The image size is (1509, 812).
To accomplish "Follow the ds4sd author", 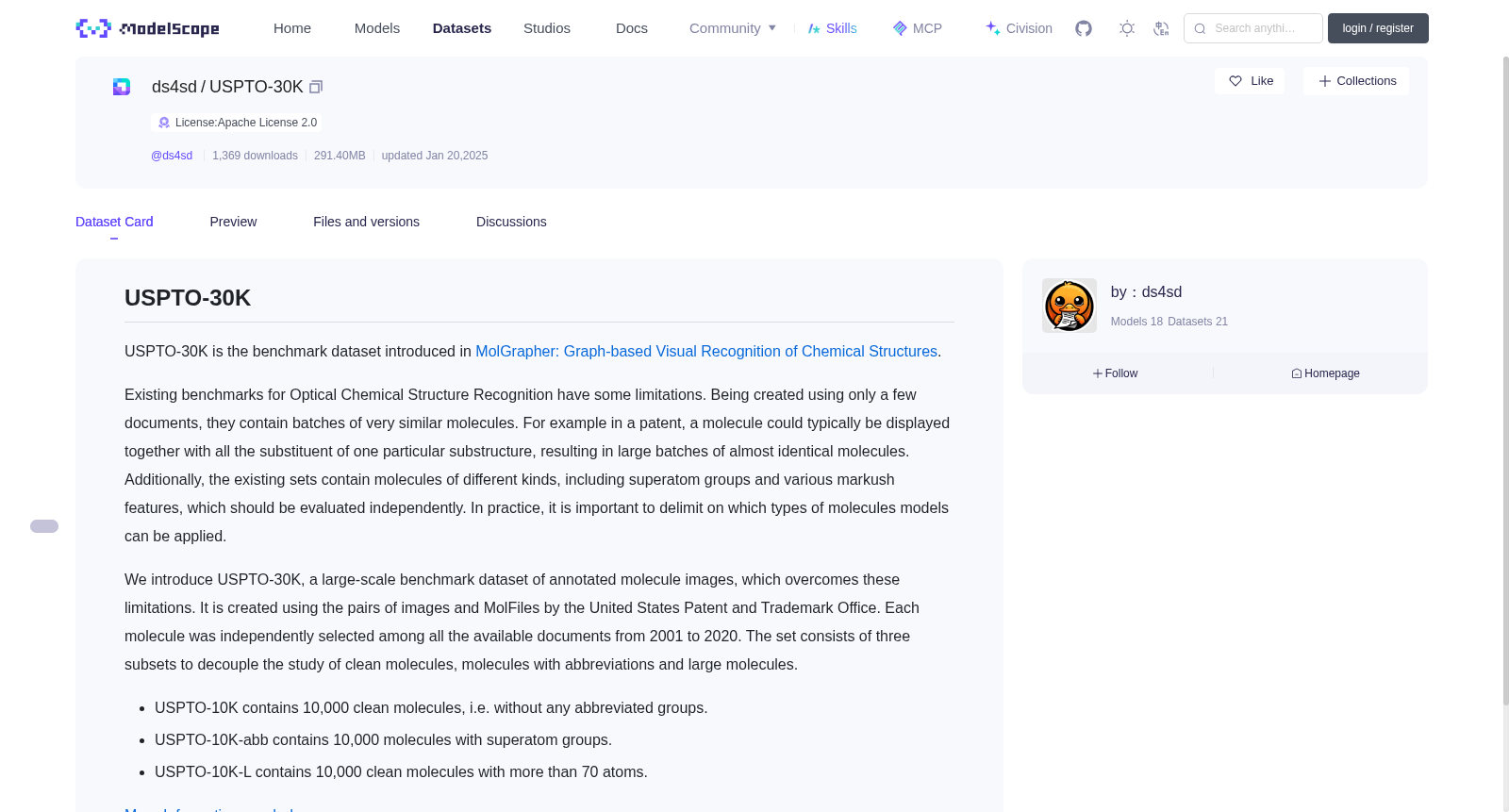I will 1116,373.
